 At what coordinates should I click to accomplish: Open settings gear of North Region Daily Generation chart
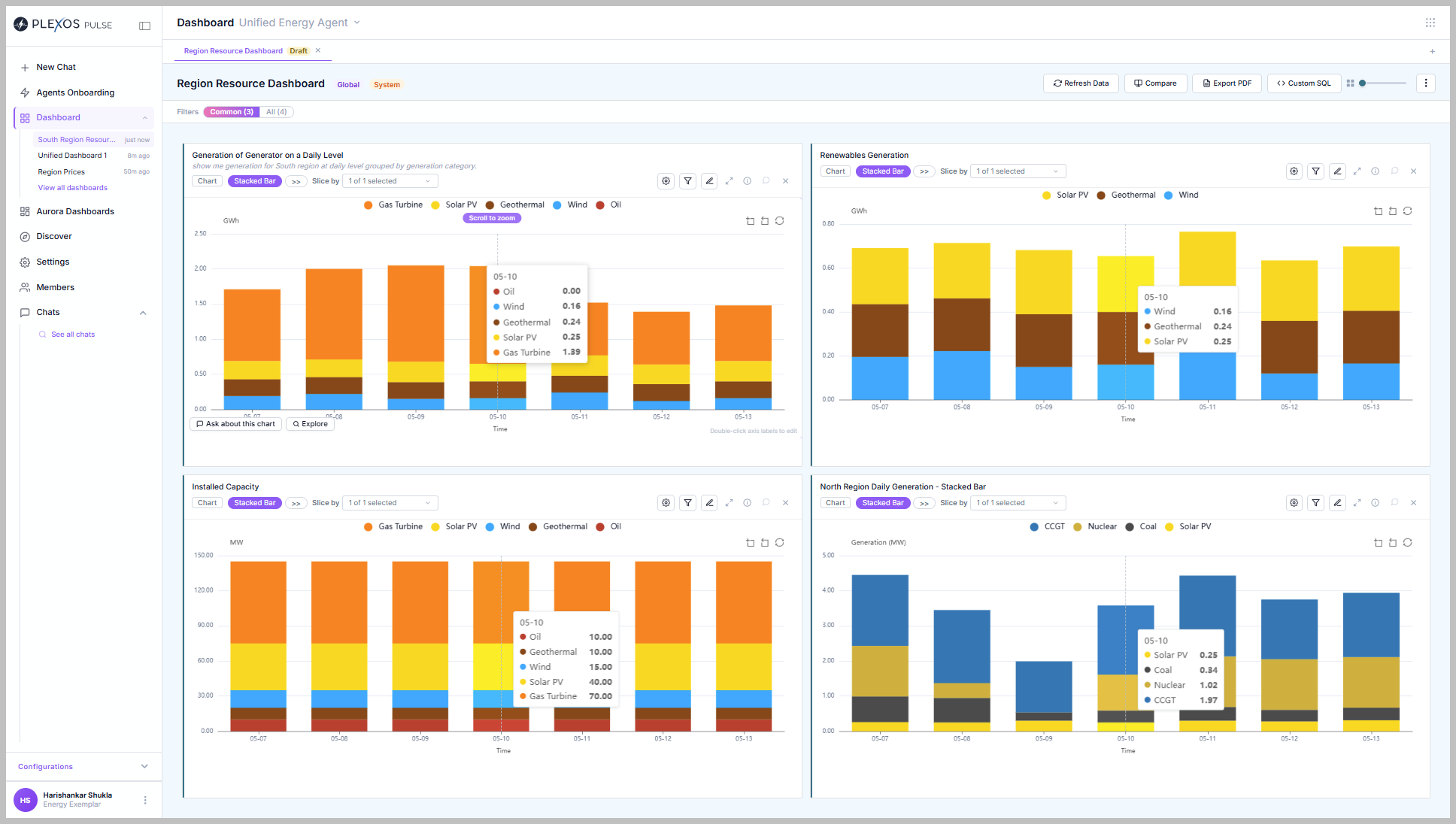pyautogui.click(x=1294, y=503)
